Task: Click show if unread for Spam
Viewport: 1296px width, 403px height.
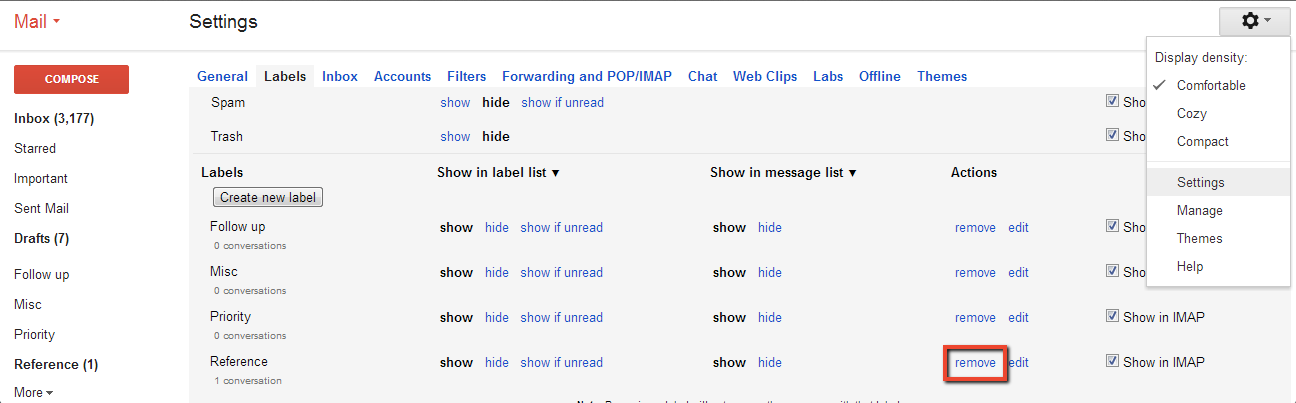Action: coord(562,102)
